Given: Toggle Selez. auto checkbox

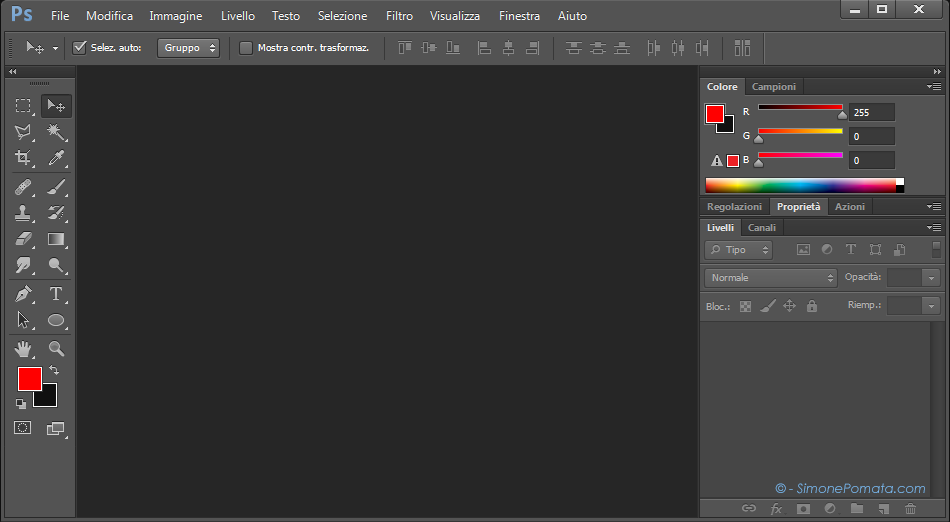Looking at the screenshot, I should click(x=79, y=47).
